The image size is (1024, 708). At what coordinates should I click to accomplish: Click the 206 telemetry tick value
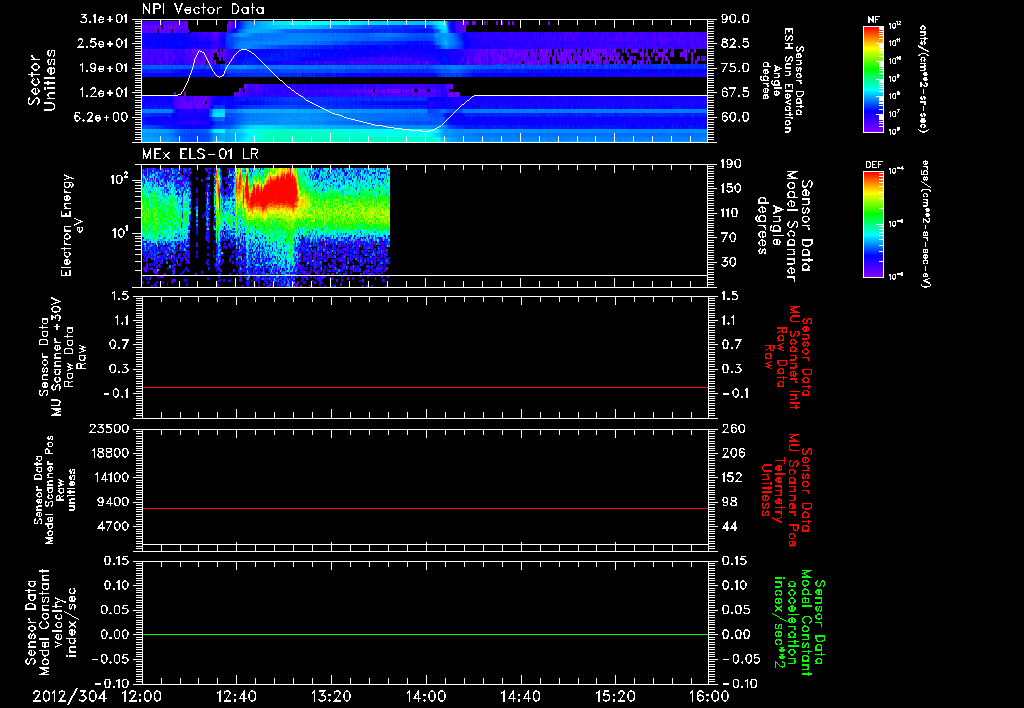click(x=732, y=453)
